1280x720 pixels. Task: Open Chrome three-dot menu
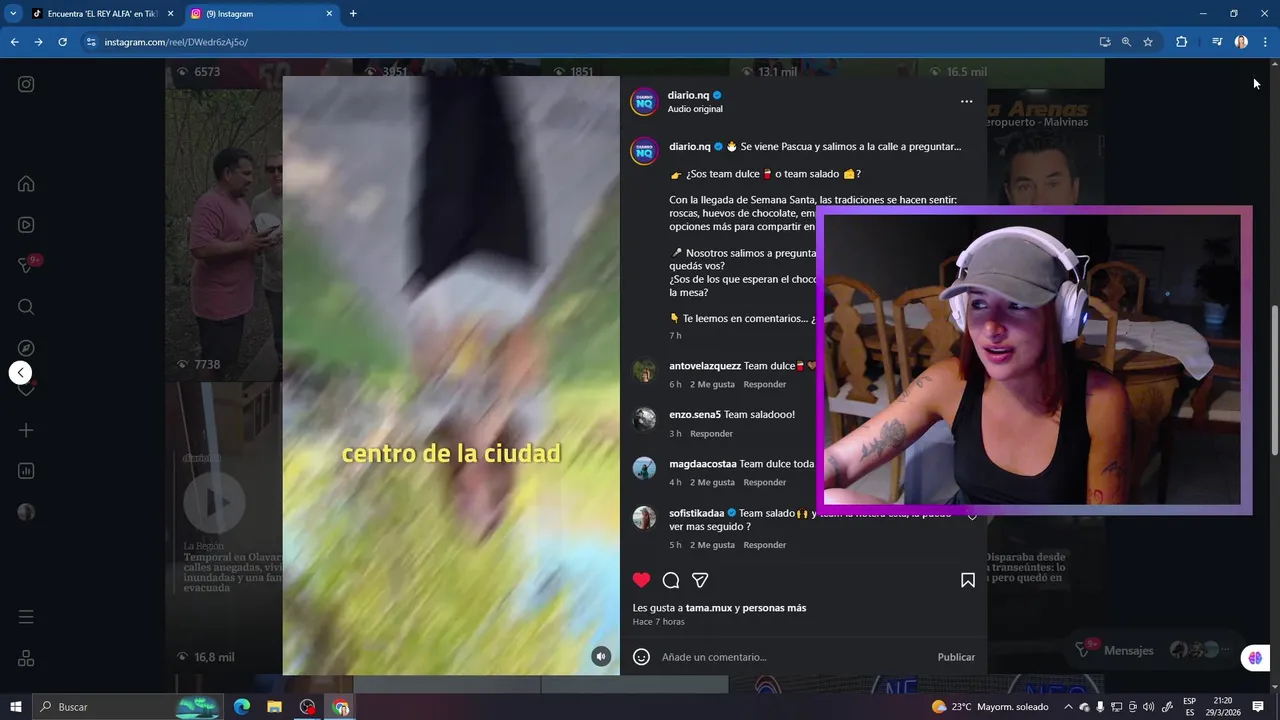(x=1265, y=42)
